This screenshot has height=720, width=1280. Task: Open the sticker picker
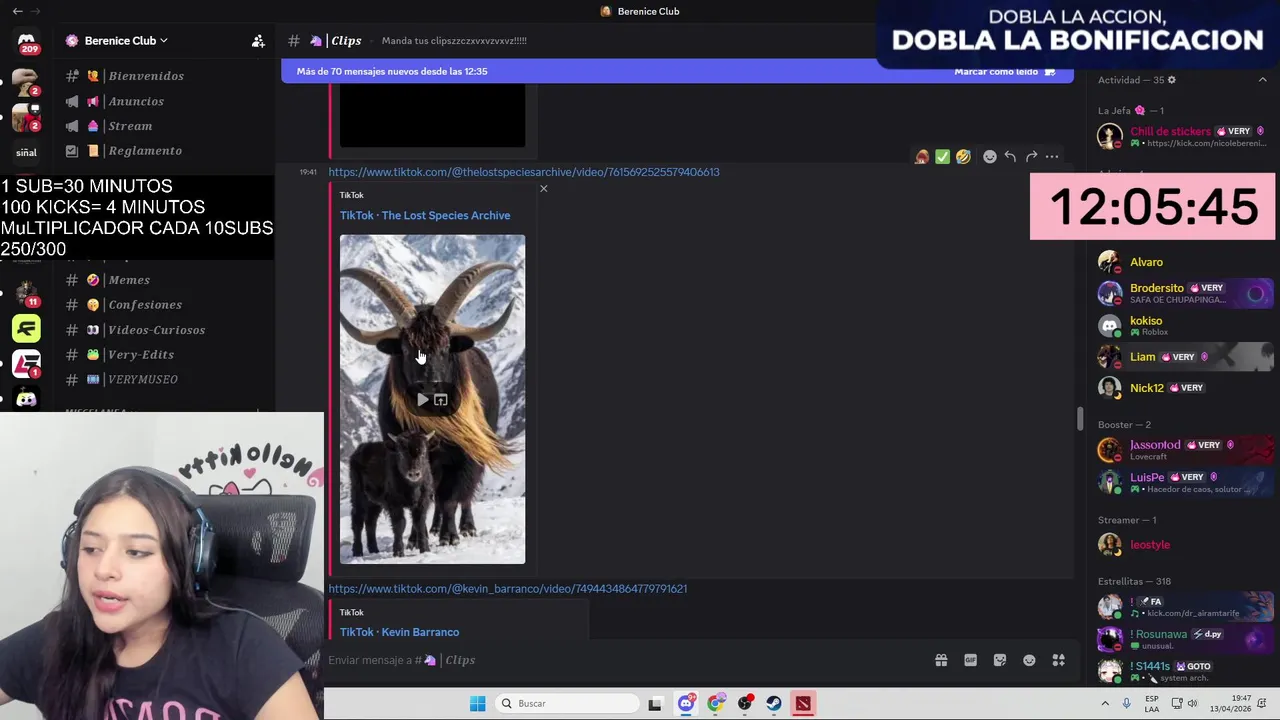[x=999, y=660]
